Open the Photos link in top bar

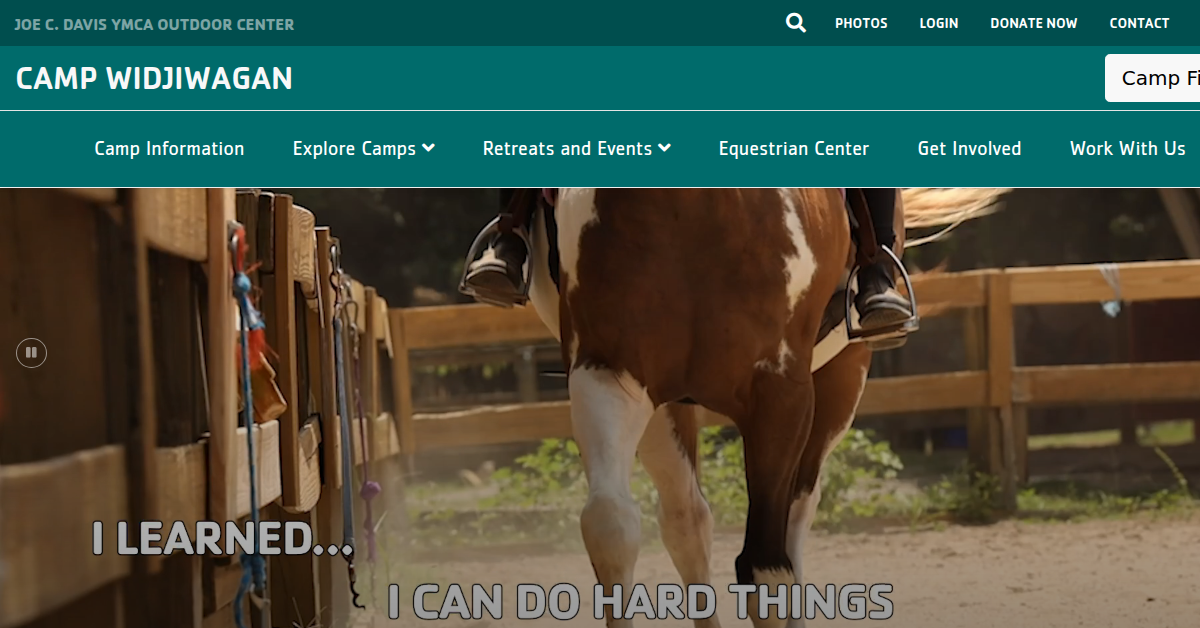861,23
